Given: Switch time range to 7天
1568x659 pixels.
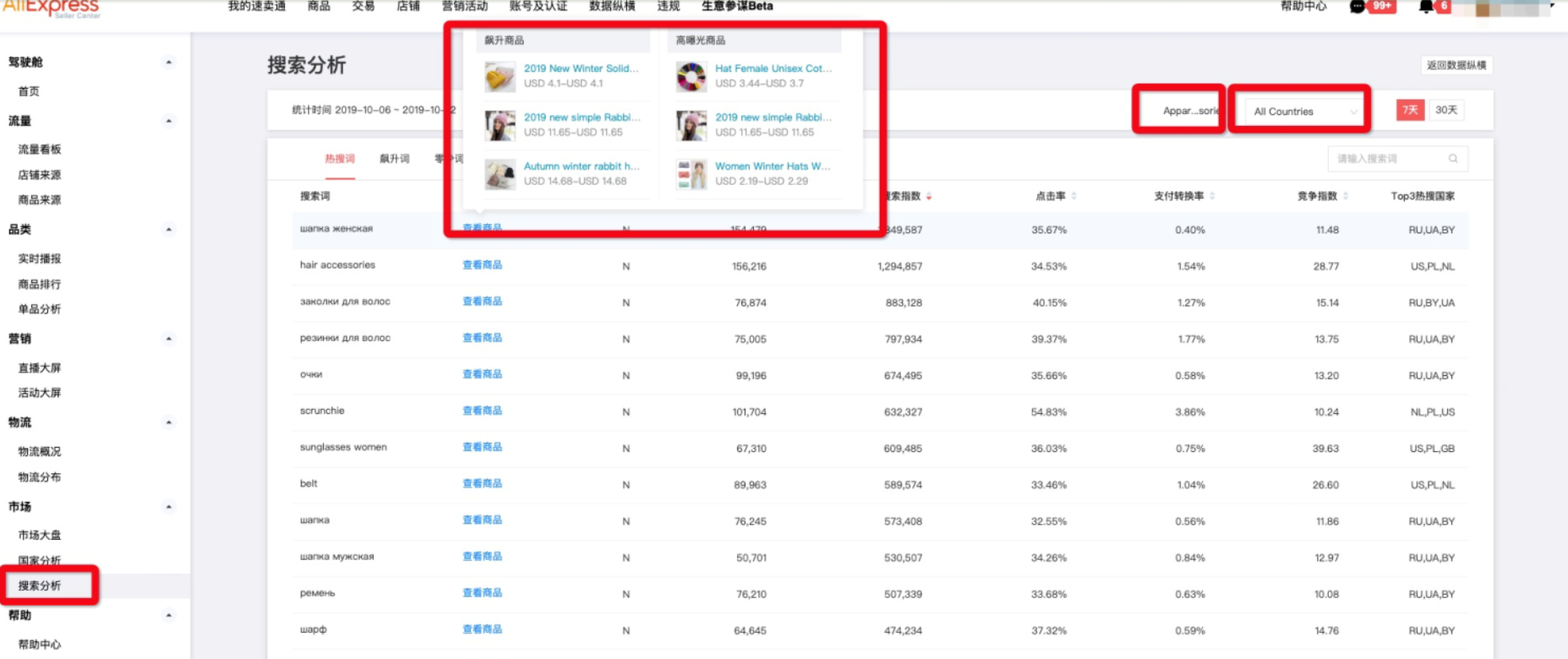Looking at the screenshot, I should click(x=1410, y=110).
